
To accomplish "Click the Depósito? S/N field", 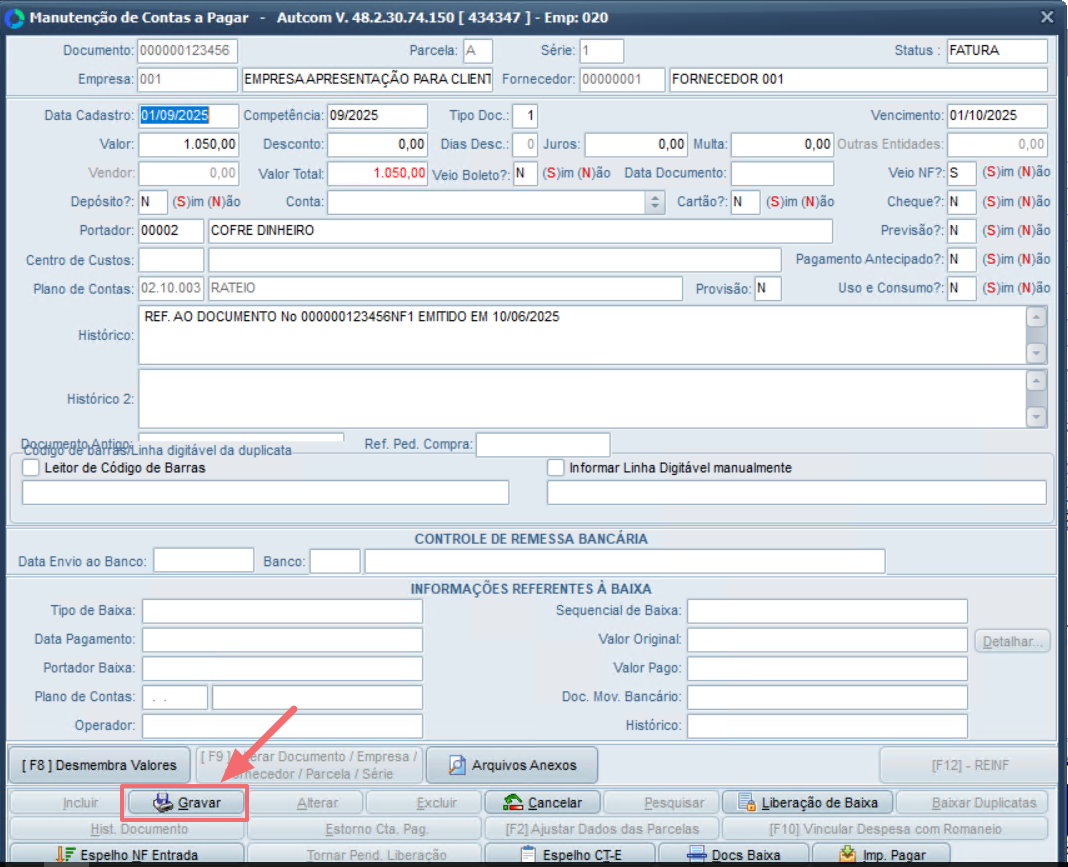I will (153, 202).
